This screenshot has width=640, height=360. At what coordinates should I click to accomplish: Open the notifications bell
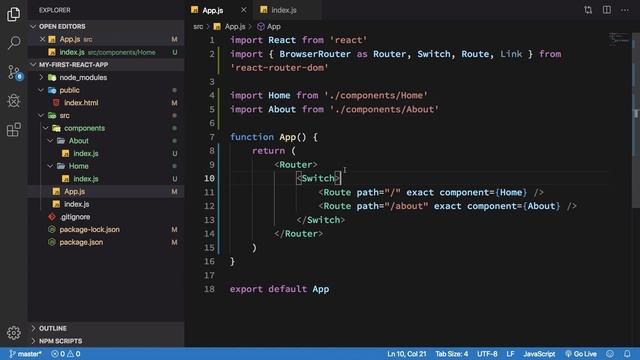[x=627, y=354]
